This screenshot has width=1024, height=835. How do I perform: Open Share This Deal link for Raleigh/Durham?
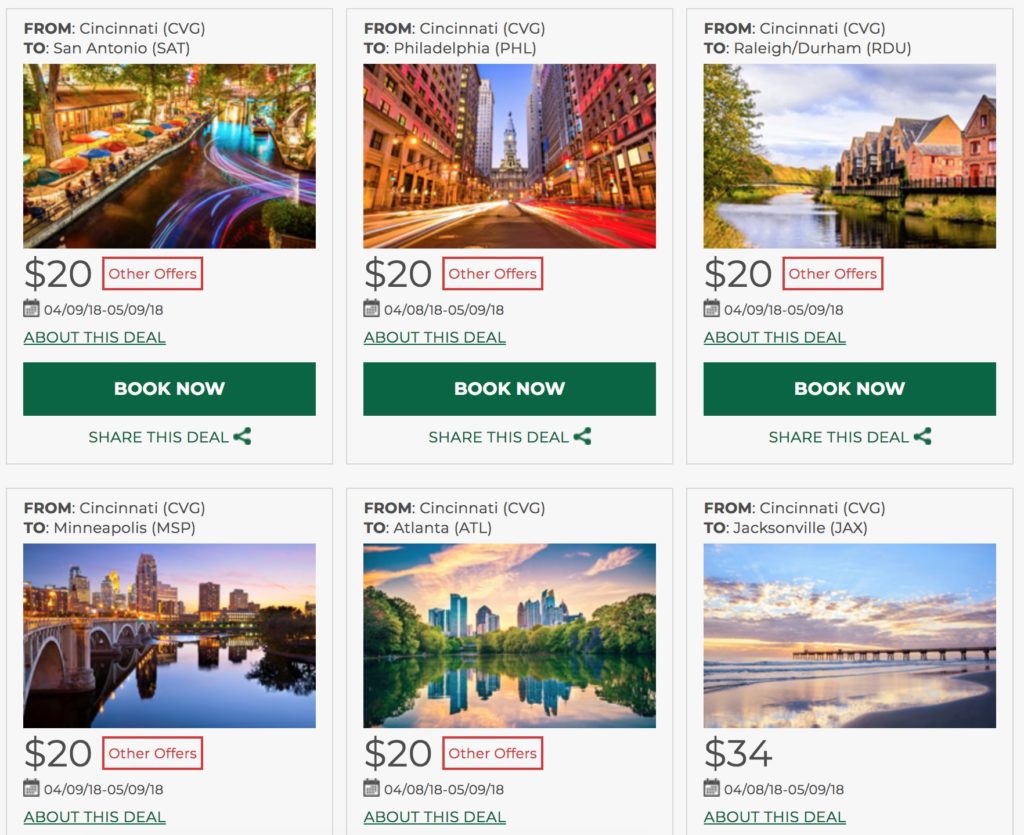(838, 437)
